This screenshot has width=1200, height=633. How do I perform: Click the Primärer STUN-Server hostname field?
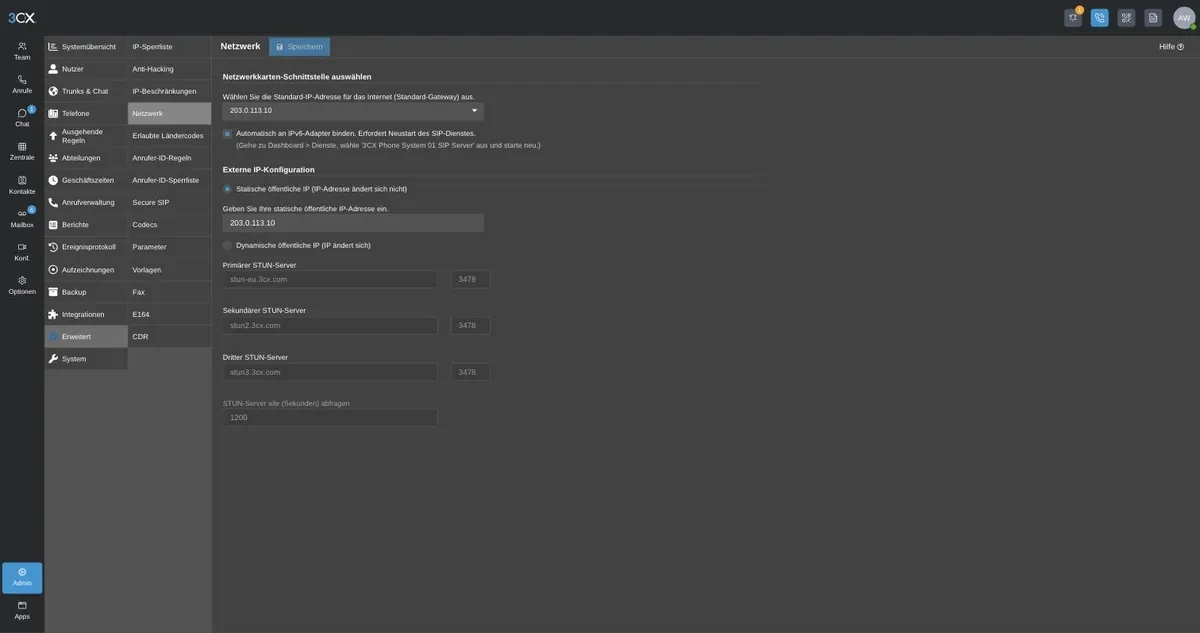tap(330, 279)
